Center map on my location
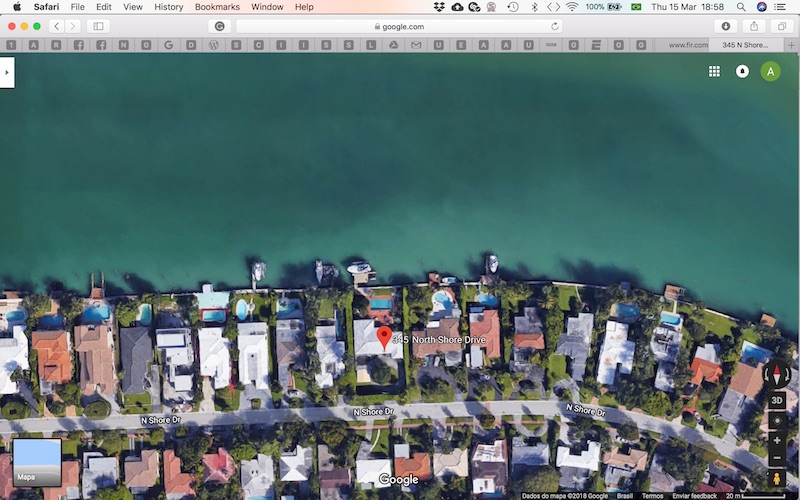The image size is (800, 500). [777, 421]
